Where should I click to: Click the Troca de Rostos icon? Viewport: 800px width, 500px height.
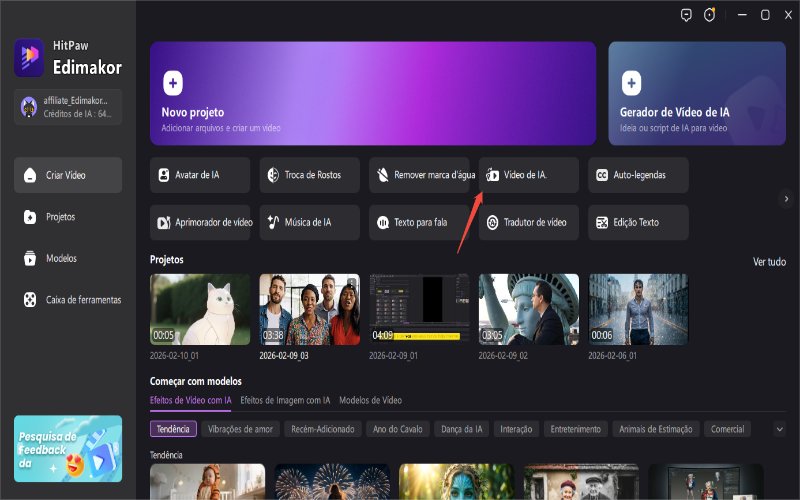pyautogui.click(x=273, y=175)
